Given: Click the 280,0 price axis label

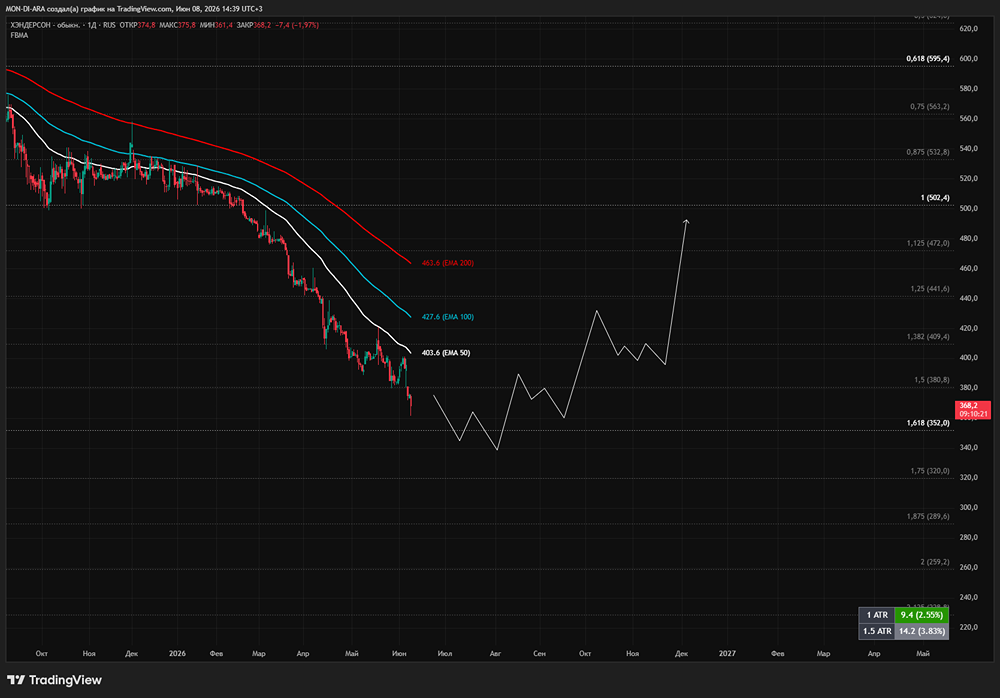Looking at the screenshot, I should (968, 538).
